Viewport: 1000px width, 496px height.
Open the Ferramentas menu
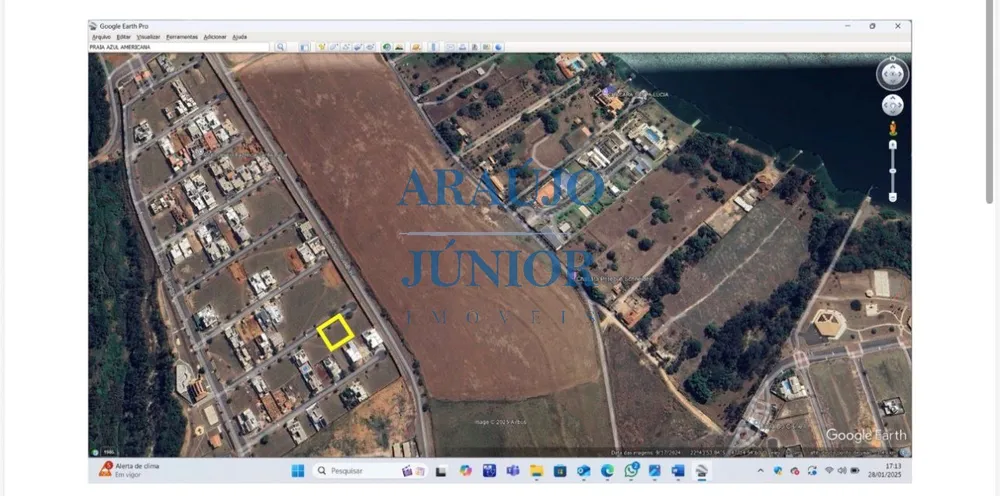tap(182, 37)
